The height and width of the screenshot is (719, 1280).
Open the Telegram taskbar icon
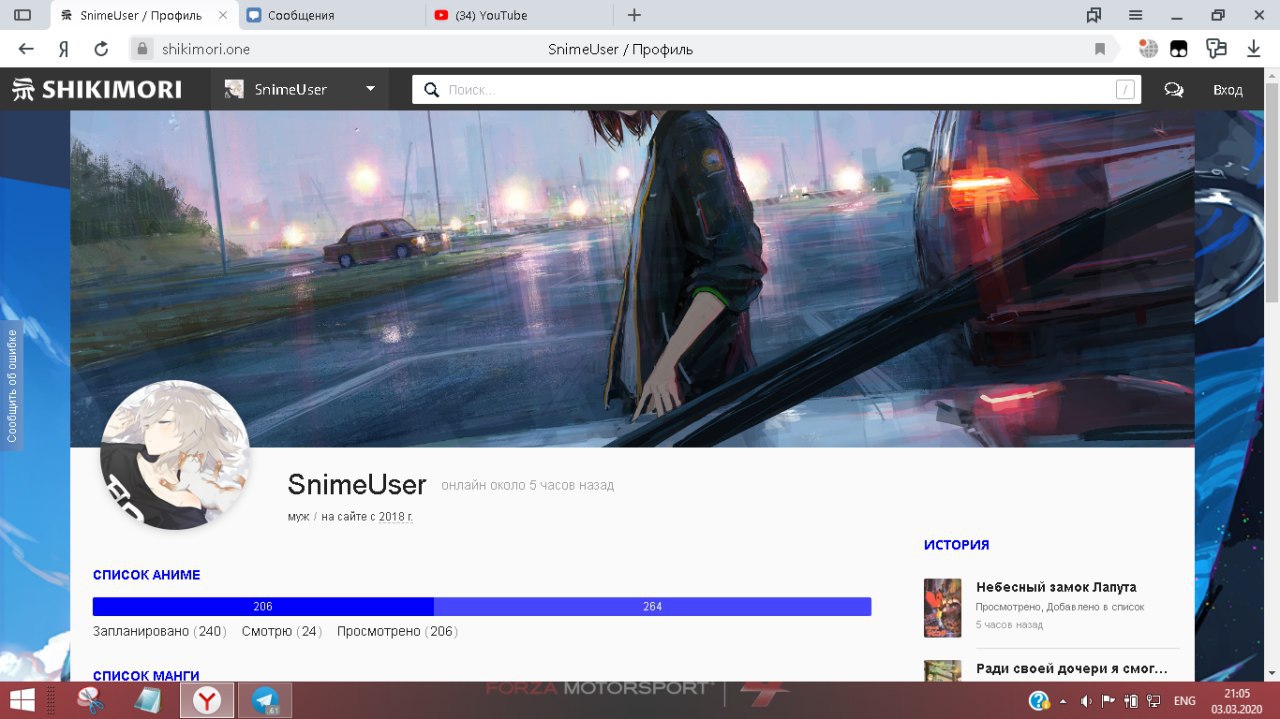(x=265, y=699)
